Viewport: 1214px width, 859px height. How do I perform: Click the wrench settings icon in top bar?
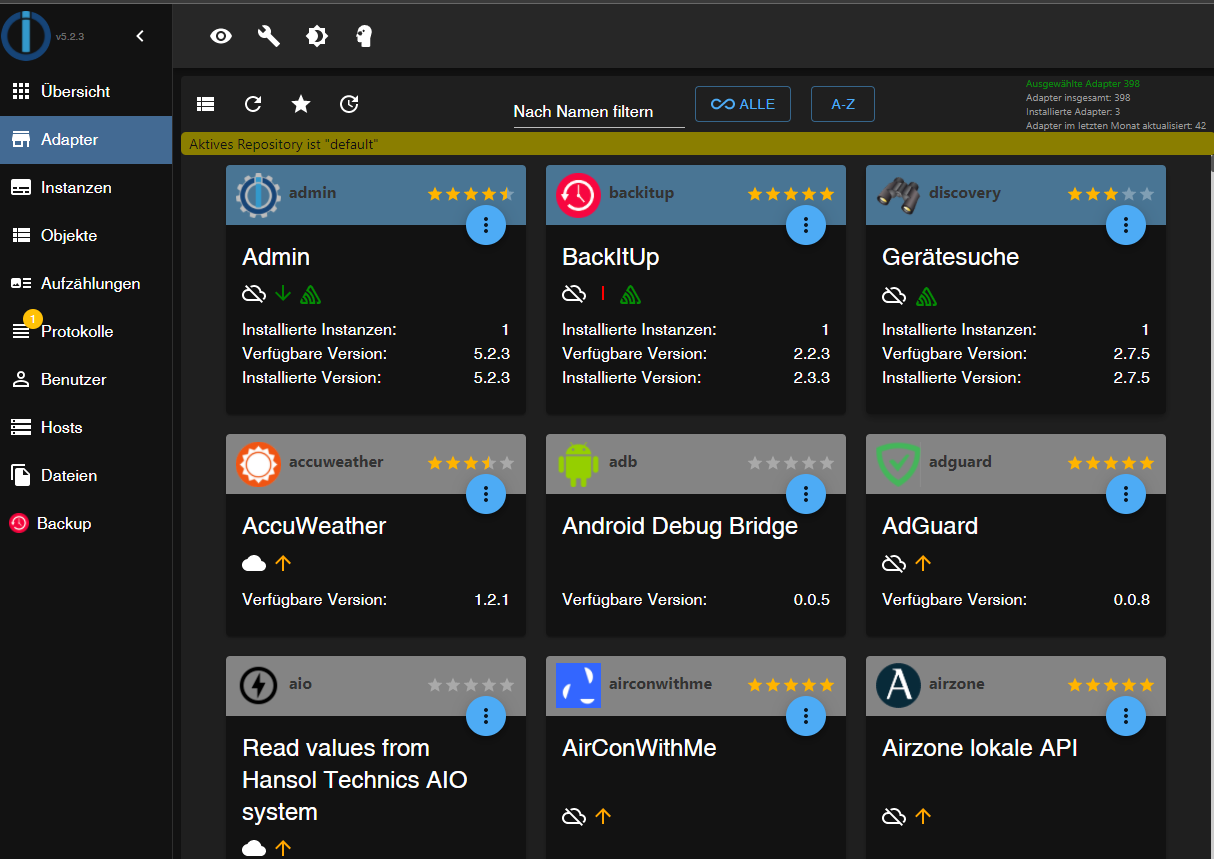(x=269, y=37)
